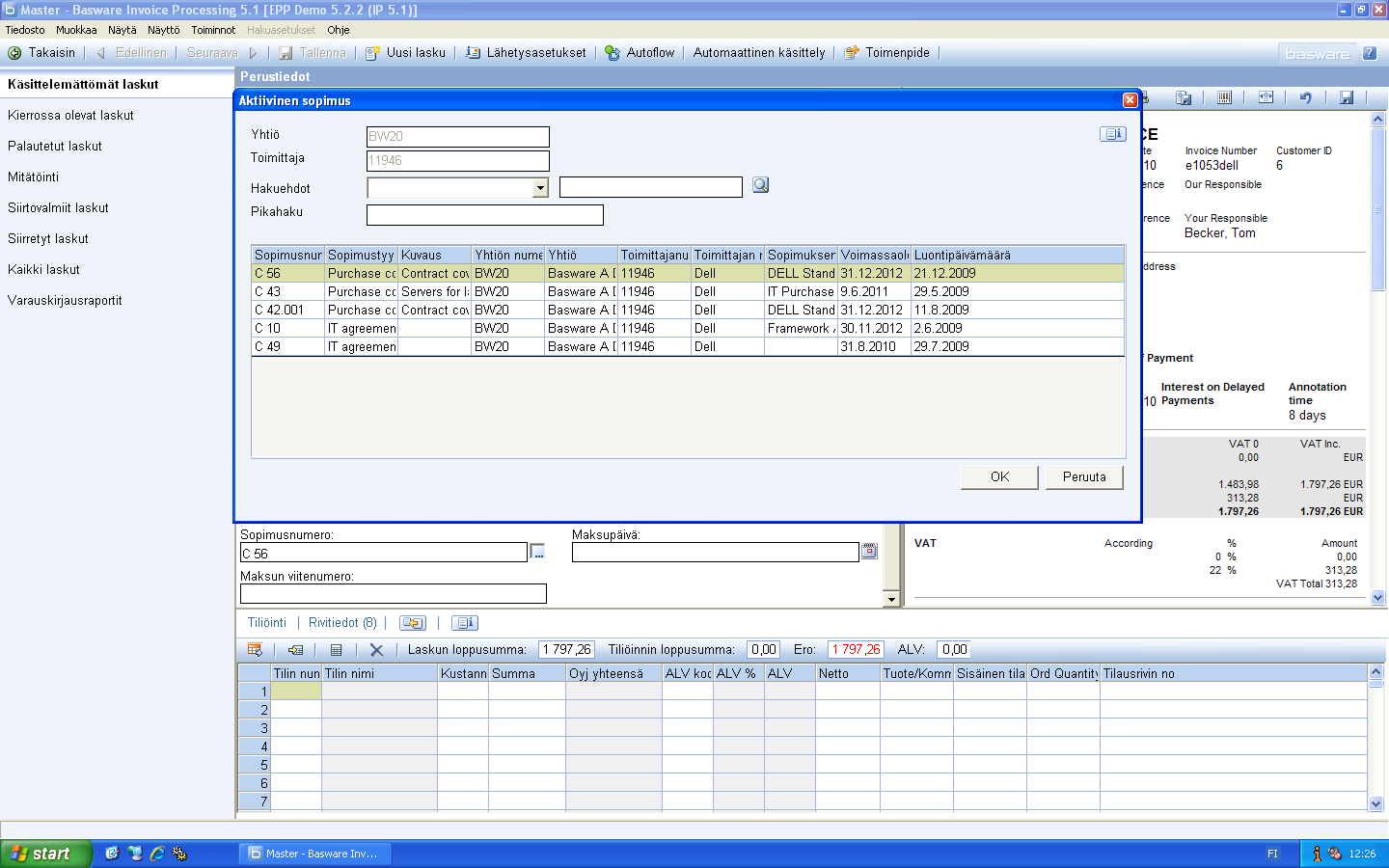
Task: Click the Maksun viitenumero input field
Action: coord(394,593)
